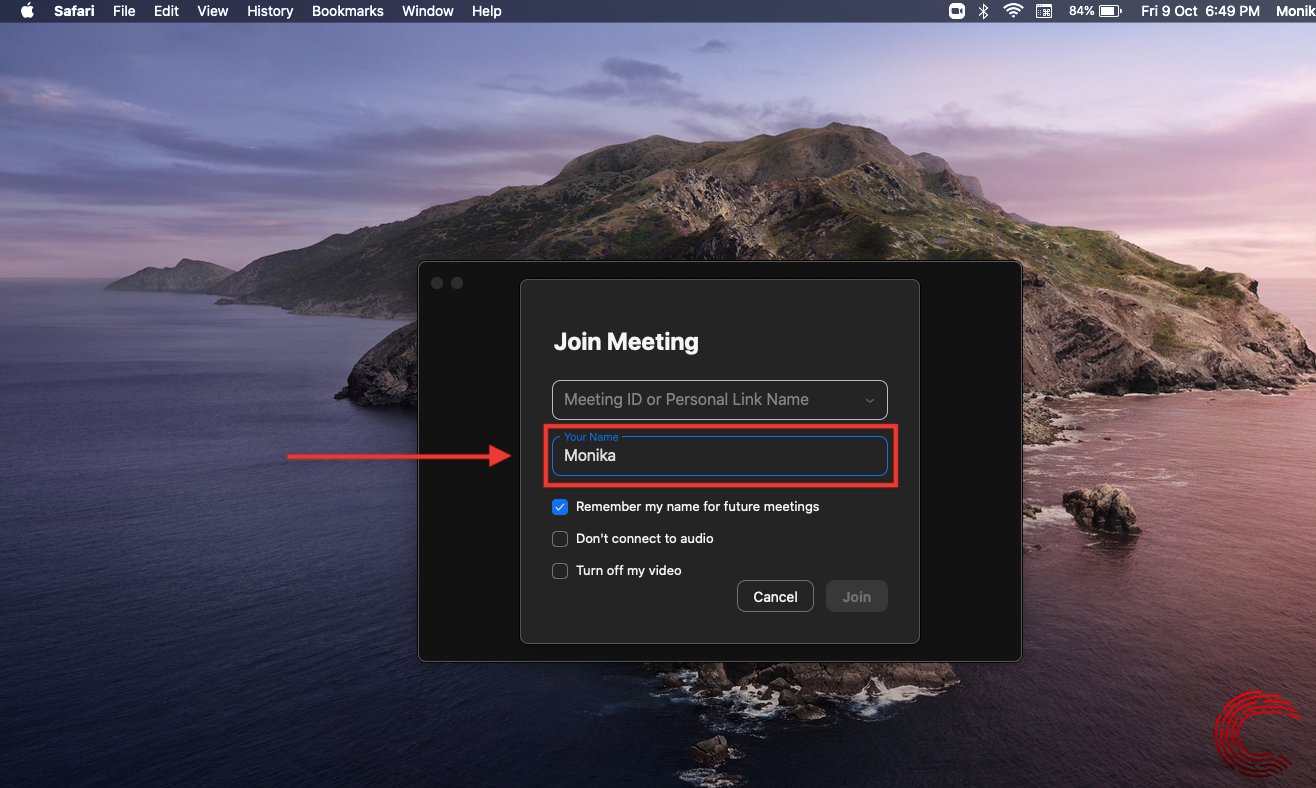The height and width of the screenshot is (788, 1316).
Task: Open the File menu
Action: (x=124, y=11)
